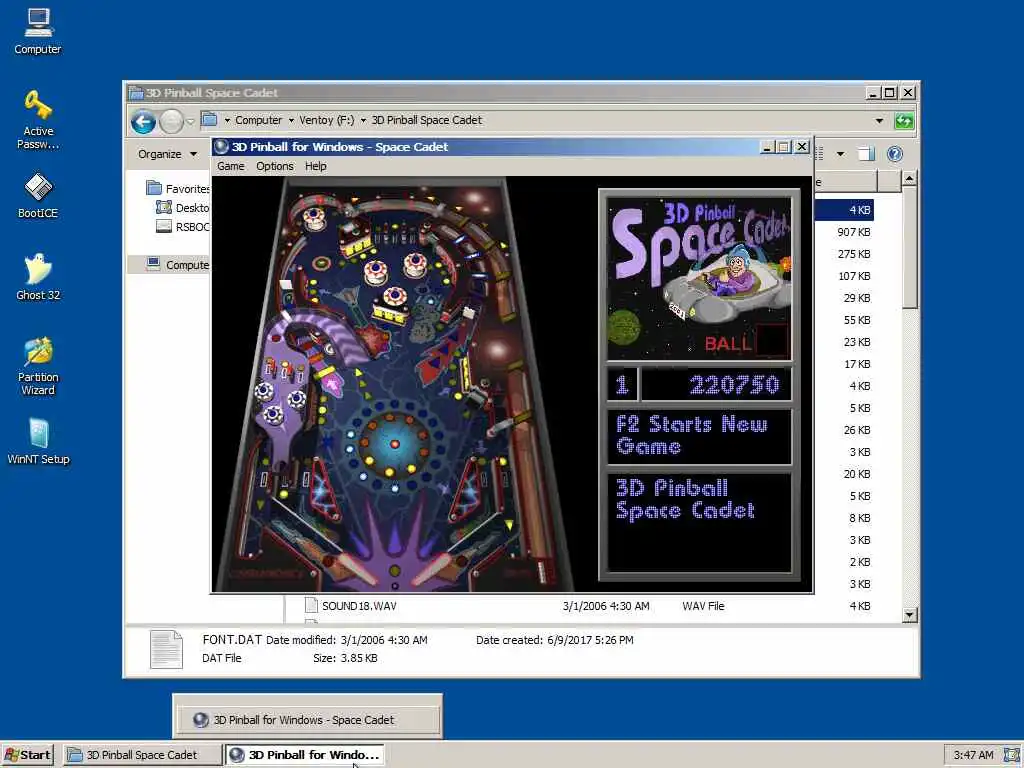Click the 3D Pinball for Windows taskbar button
Viewport: 1024px width, 768px height.
[x=304, y=755]
